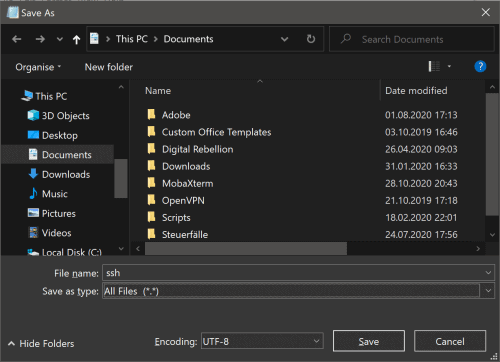Click file list scroll-up arrow

tap(492, 87)
